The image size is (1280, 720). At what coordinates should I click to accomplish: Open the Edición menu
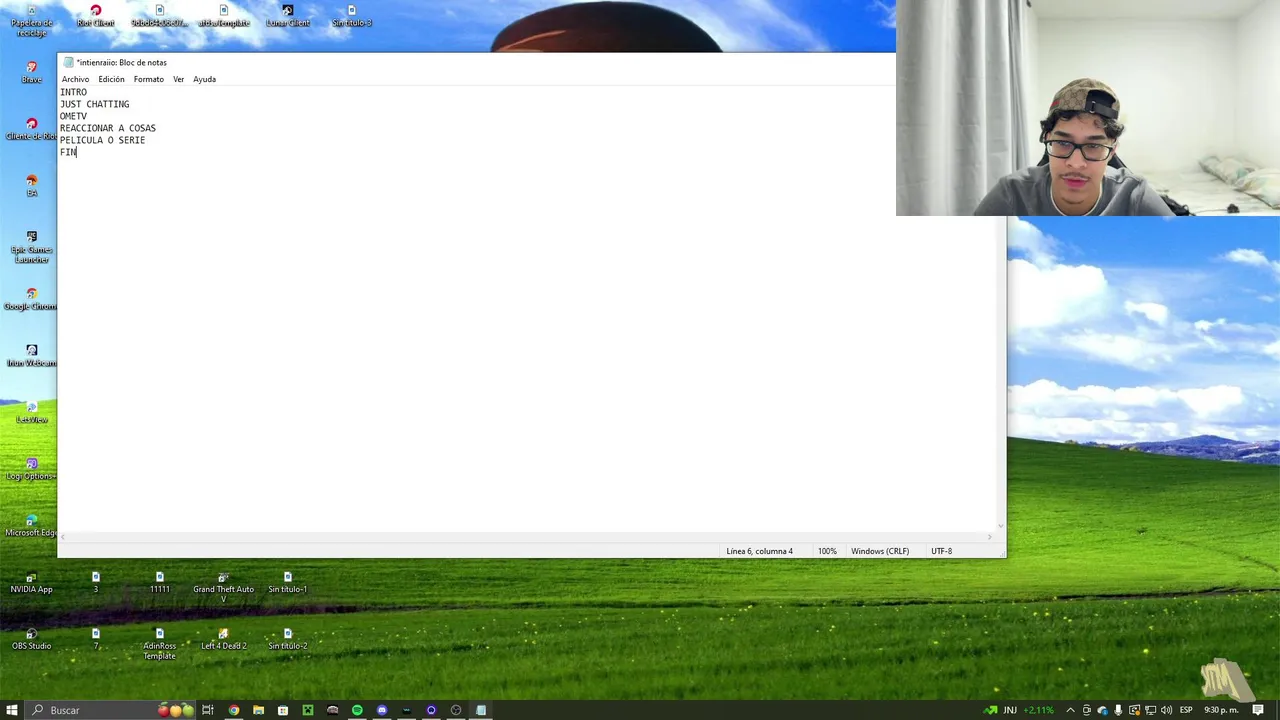[111, 79]
